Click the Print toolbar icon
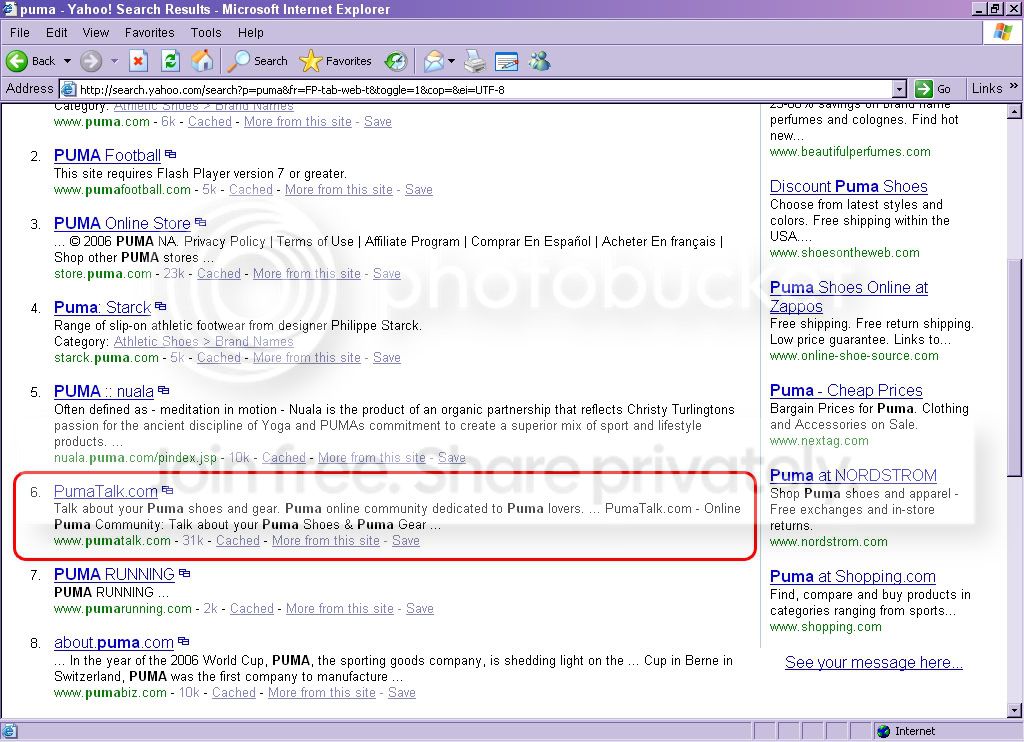This screenshot has width=1024, height=742. (x=475, y=61)
